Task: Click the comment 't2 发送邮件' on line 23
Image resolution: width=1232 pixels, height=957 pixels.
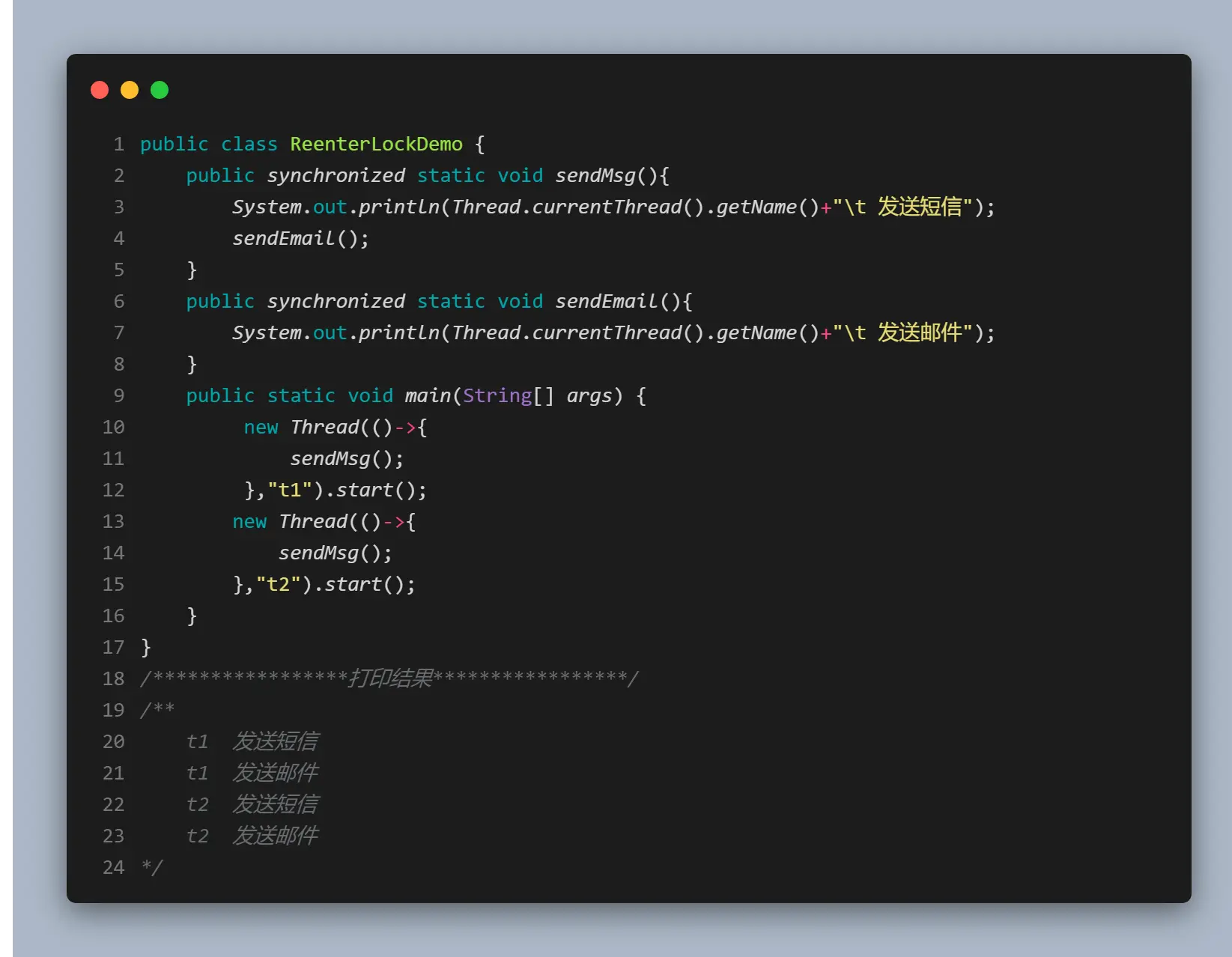Action: click(252, 836)
